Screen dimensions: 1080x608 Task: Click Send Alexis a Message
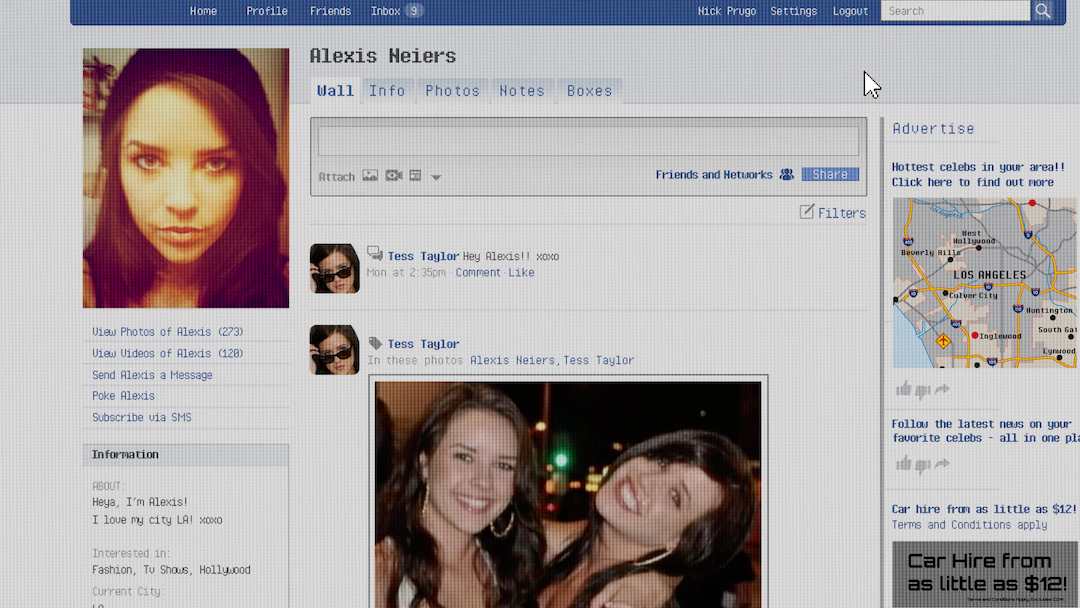coord(152,375)
